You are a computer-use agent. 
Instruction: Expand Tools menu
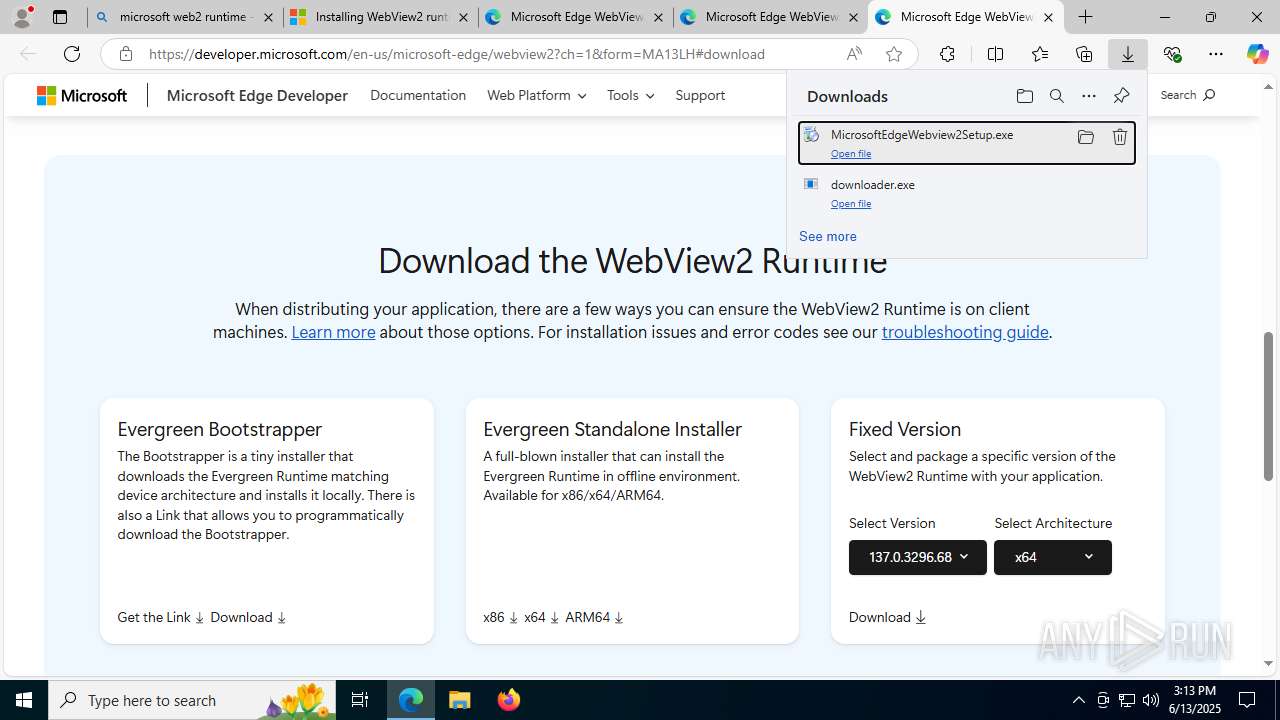click(630, 95)
